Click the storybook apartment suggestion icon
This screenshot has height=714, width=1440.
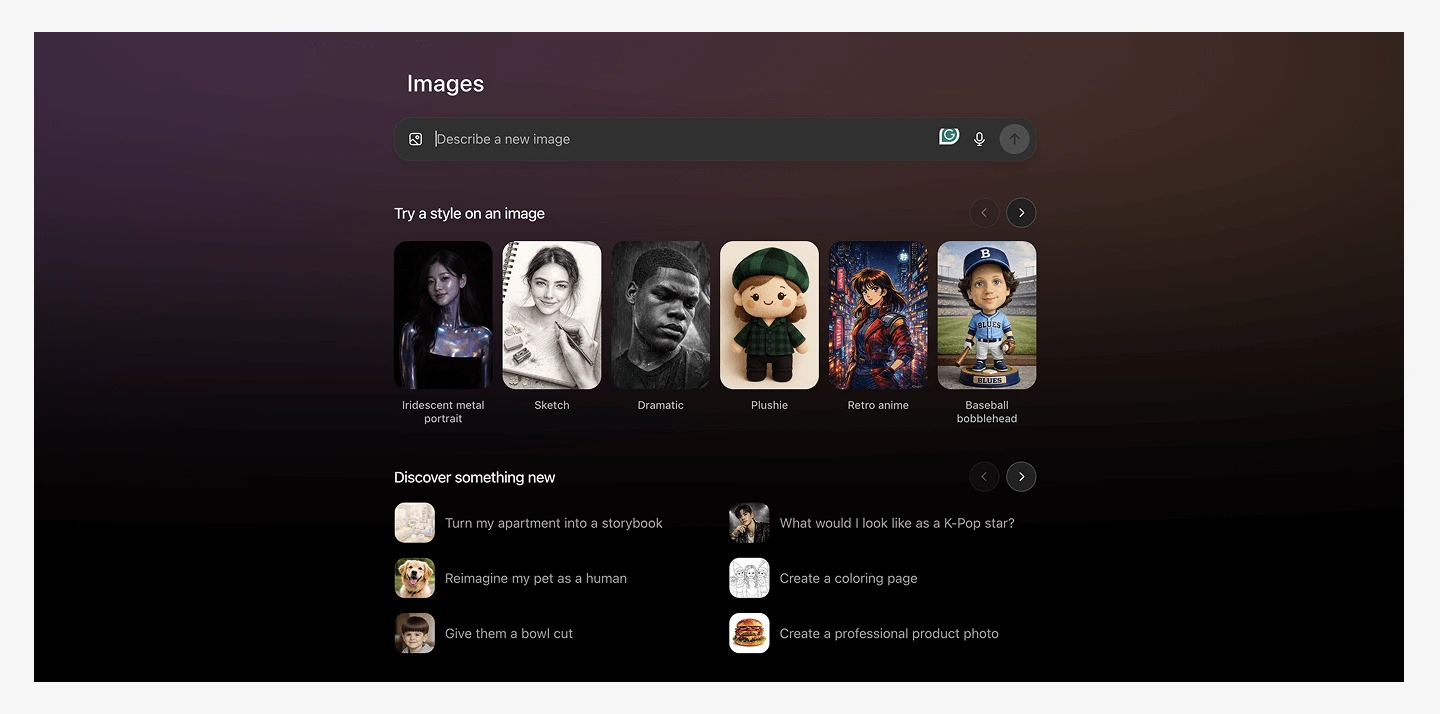pos(415,523)
